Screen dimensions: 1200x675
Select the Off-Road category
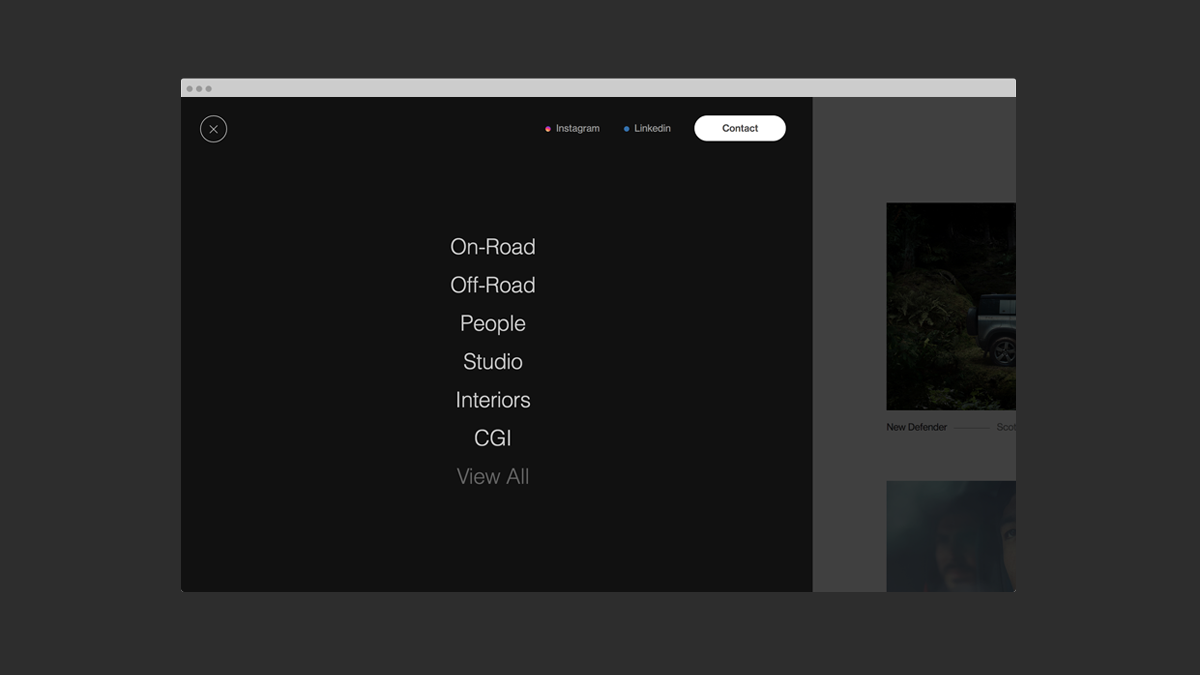493,285
